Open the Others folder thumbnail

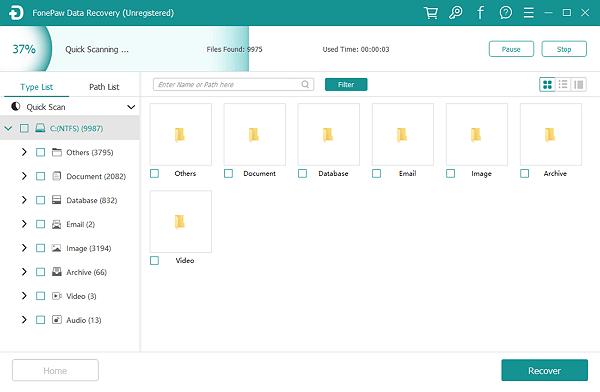(181, 134)
